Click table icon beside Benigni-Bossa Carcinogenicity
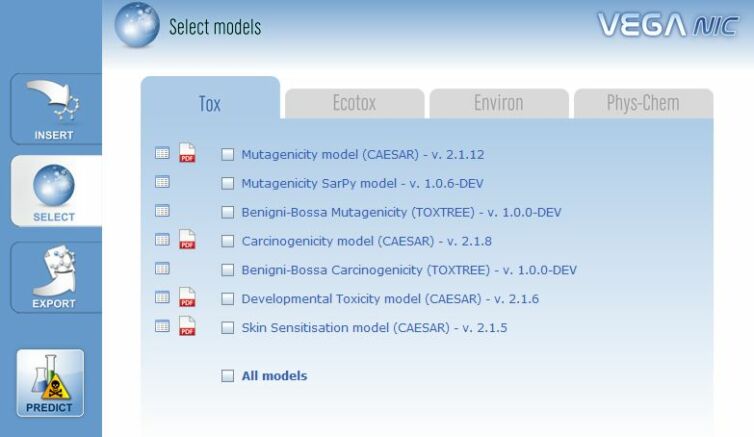Viewport: 754px width, 437px height. pos(162,269)
